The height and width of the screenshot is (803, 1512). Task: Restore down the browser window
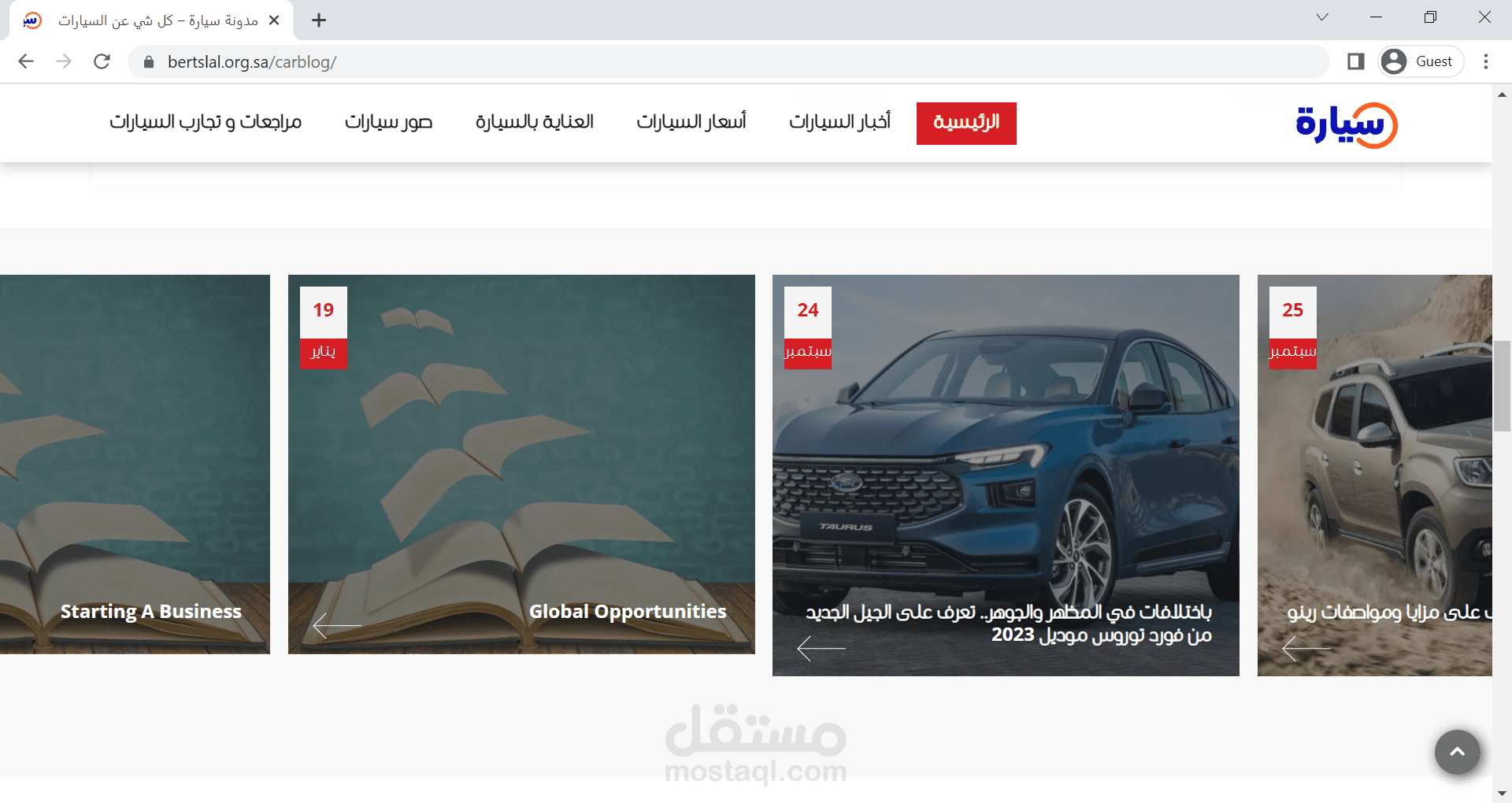tap(1430, 17)
